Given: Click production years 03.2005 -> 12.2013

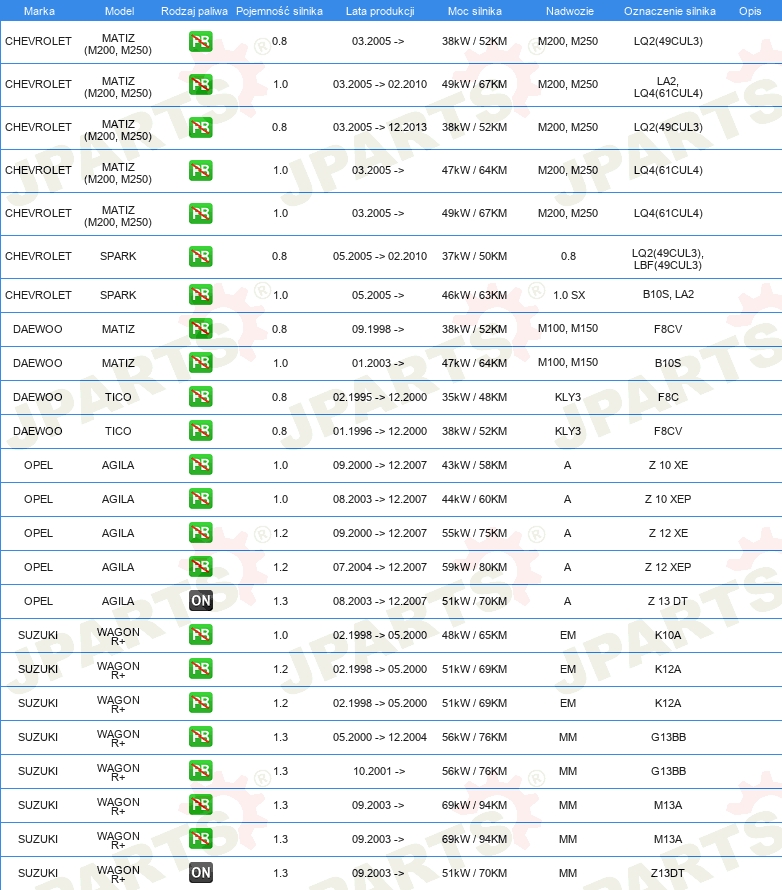Looking at the screenshot, I should (x=380, y=127).
